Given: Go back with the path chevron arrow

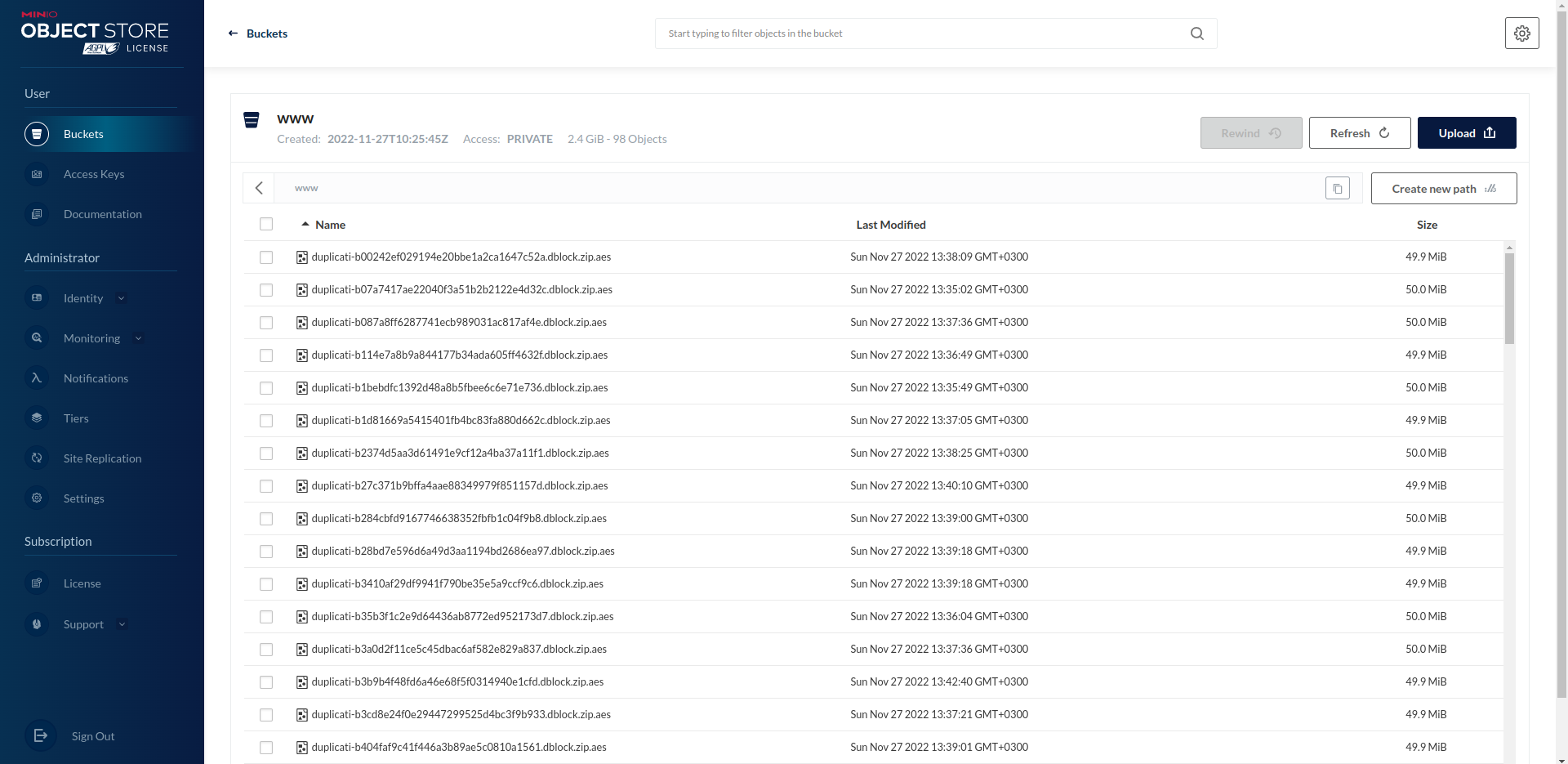Looking at the screenshot, I should click(x=259, y=188).
